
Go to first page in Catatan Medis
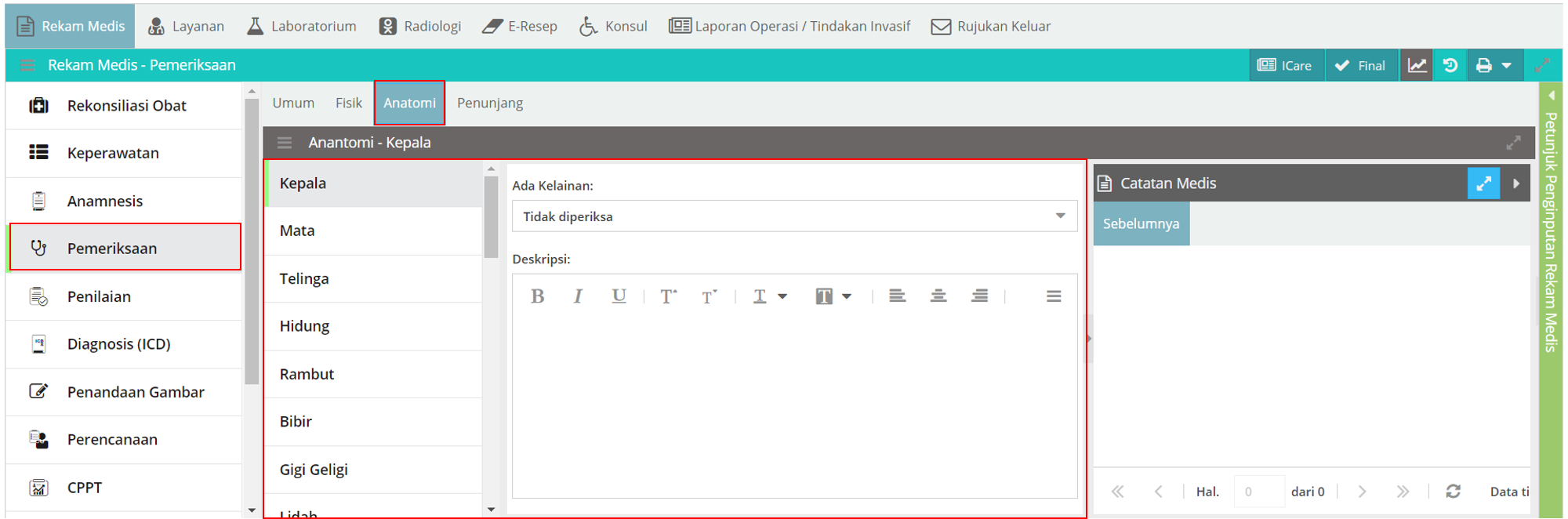pos(1118,492)
